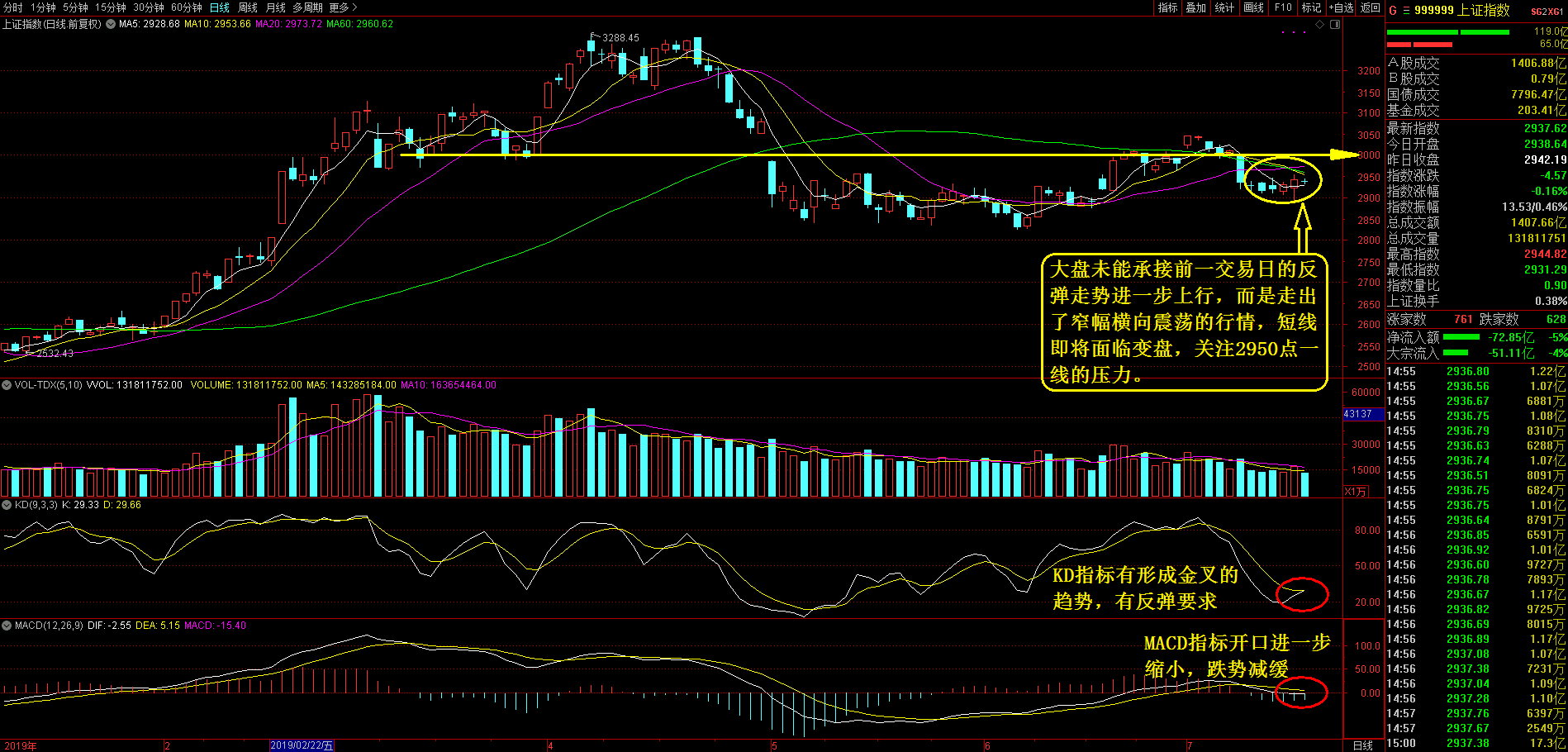Click the yellow arrowhead ending the 3000 line
The image size is (1568, 752).
[x=1345, y=155]
